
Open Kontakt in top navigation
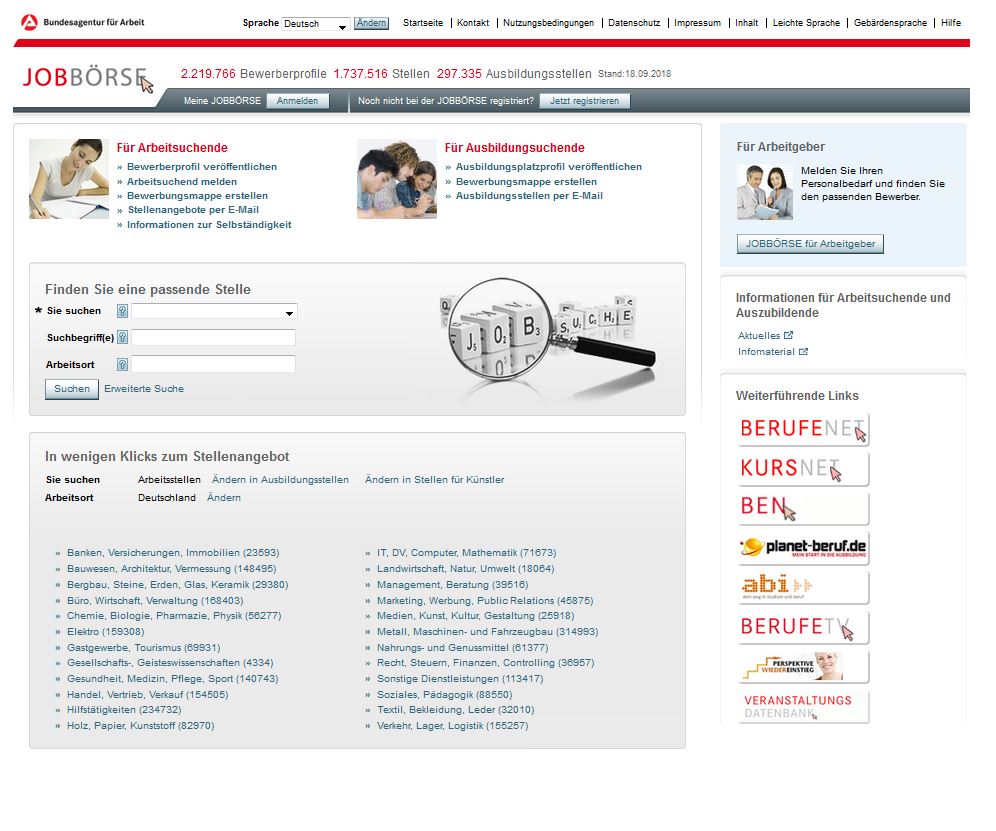coord(473,23)
